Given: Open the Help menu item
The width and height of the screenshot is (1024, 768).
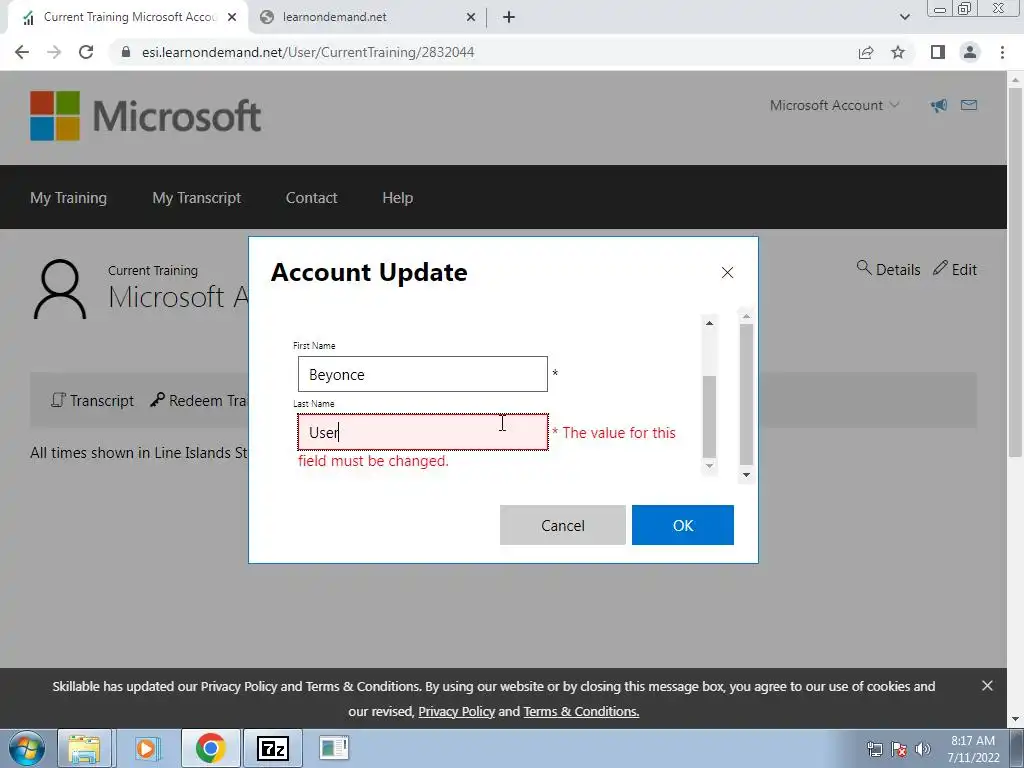Looking at the screenshot, I should pyautogui.click(x=398, y=197).
